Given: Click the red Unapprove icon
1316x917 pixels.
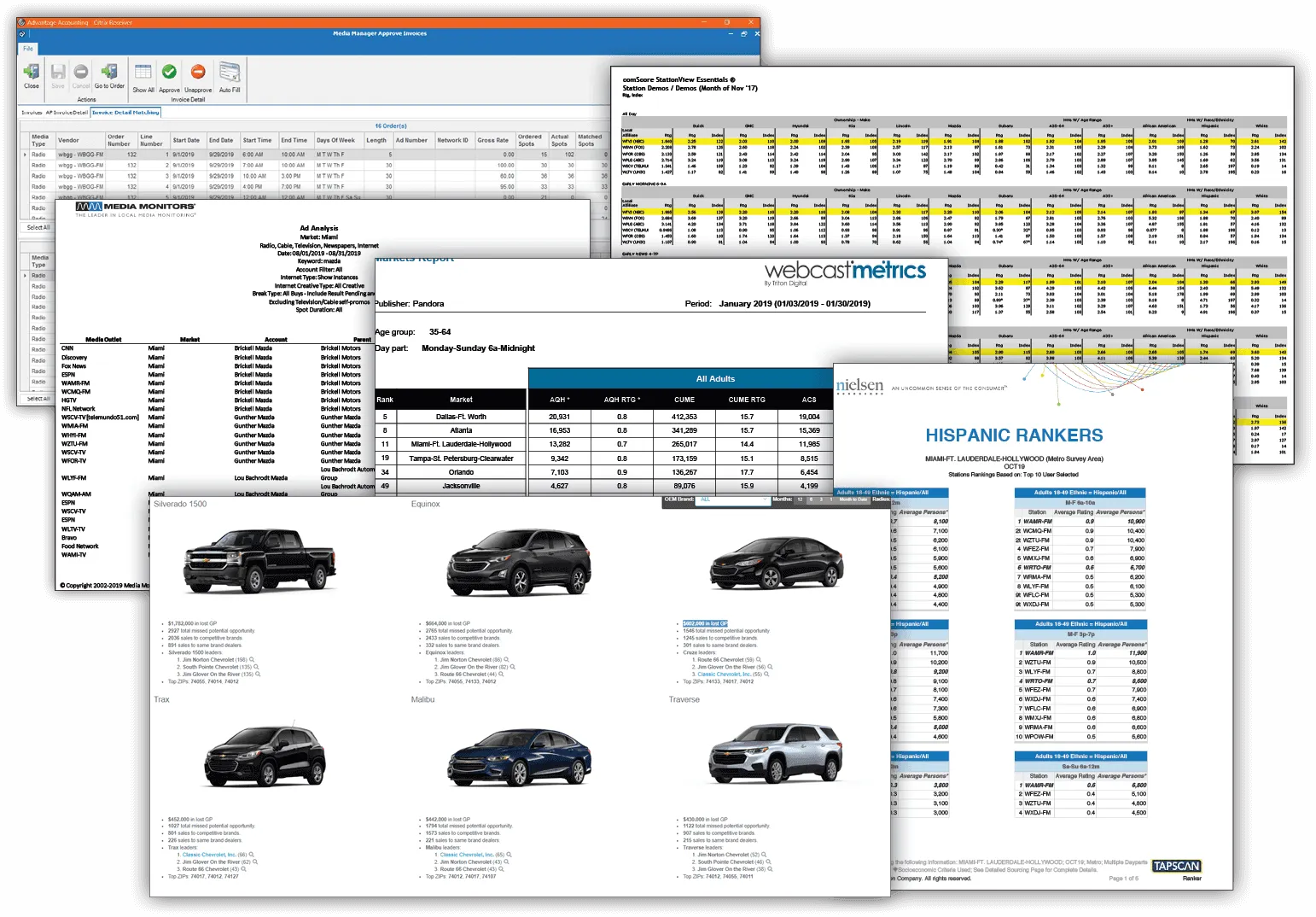Looking at the screenshot, I should pos(198,75).
